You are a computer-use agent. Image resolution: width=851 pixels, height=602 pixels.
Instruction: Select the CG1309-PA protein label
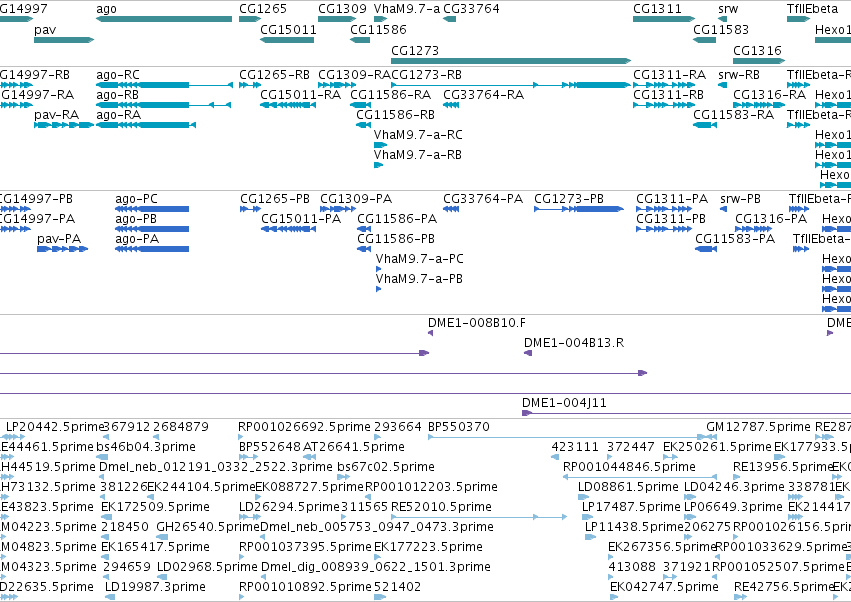pyautogui.click(x=356, y=199)
